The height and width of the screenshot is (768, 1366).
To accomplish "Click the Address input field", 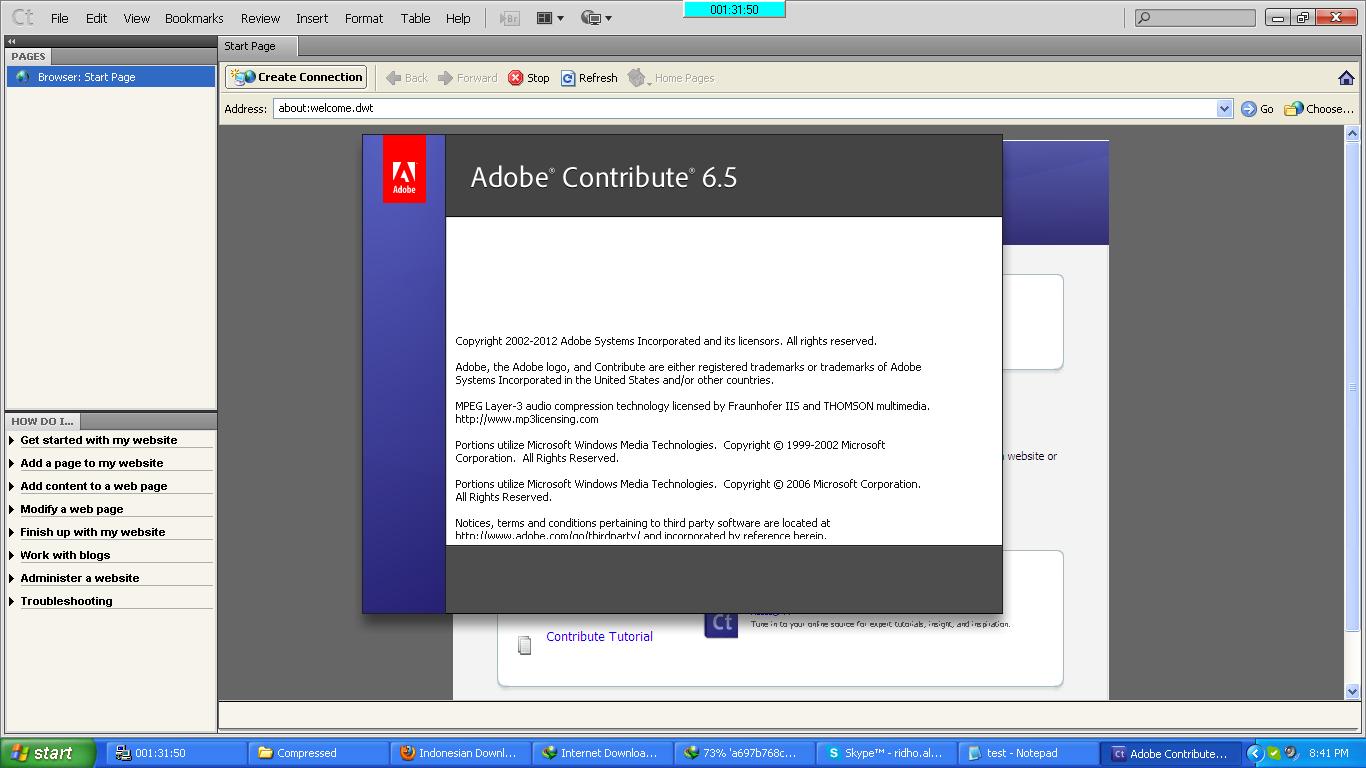I will coord(744,108).
